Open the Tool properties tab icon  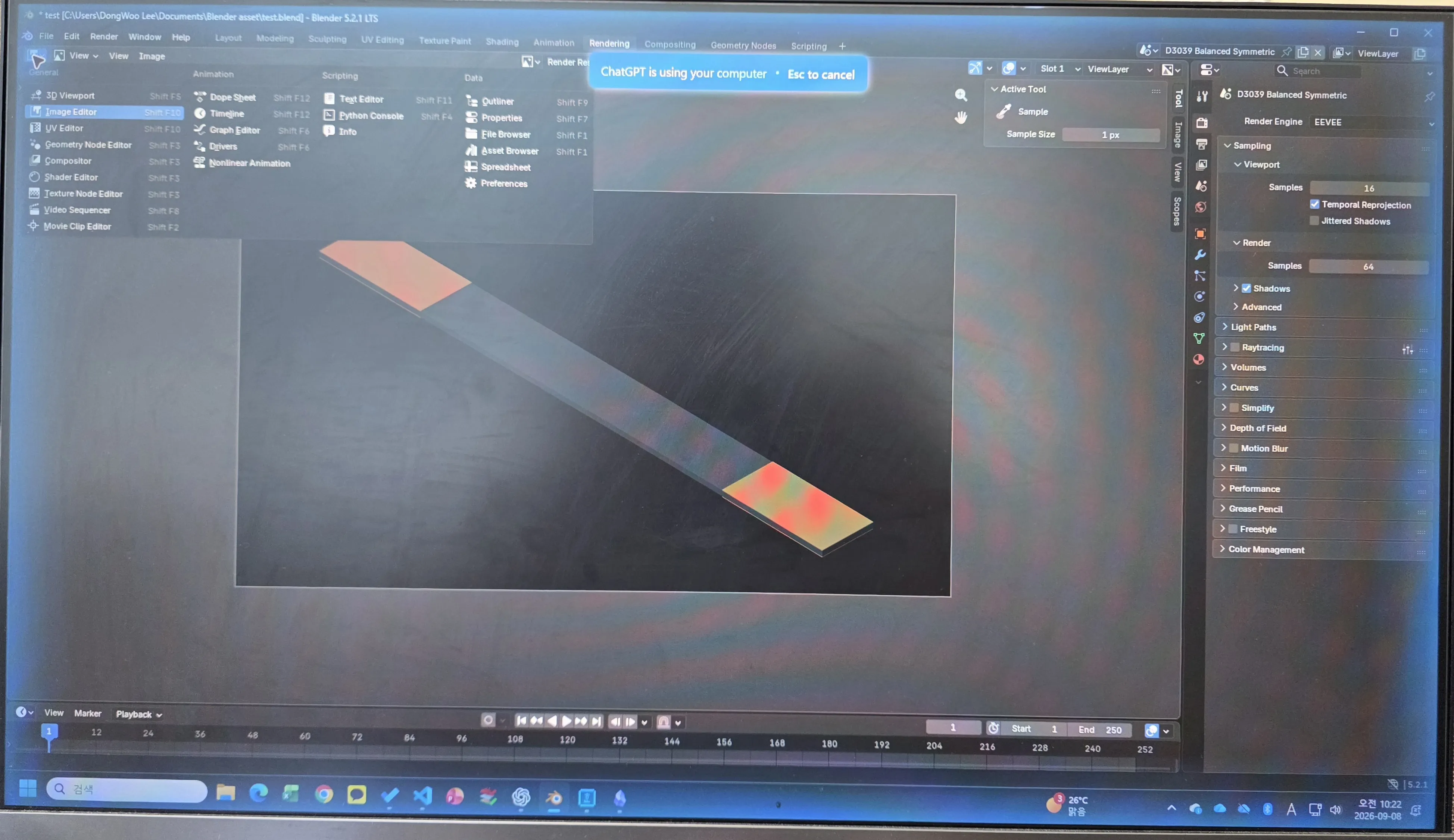tap(1202, 96)
